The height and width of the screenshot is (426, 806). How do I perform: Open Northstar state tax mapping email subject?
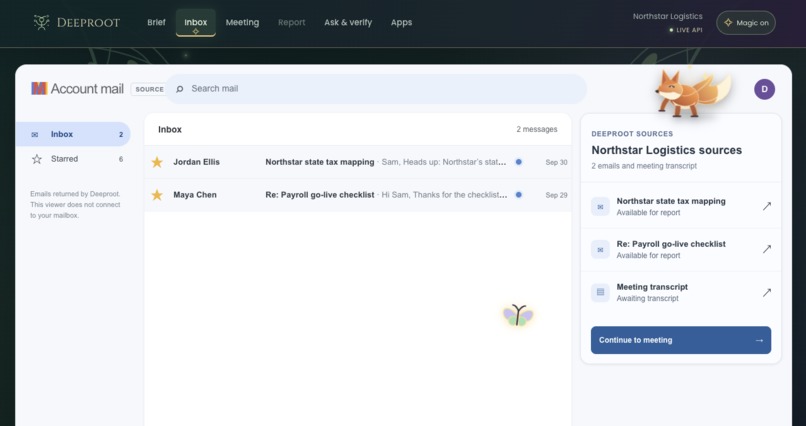(x=320, y=162)
